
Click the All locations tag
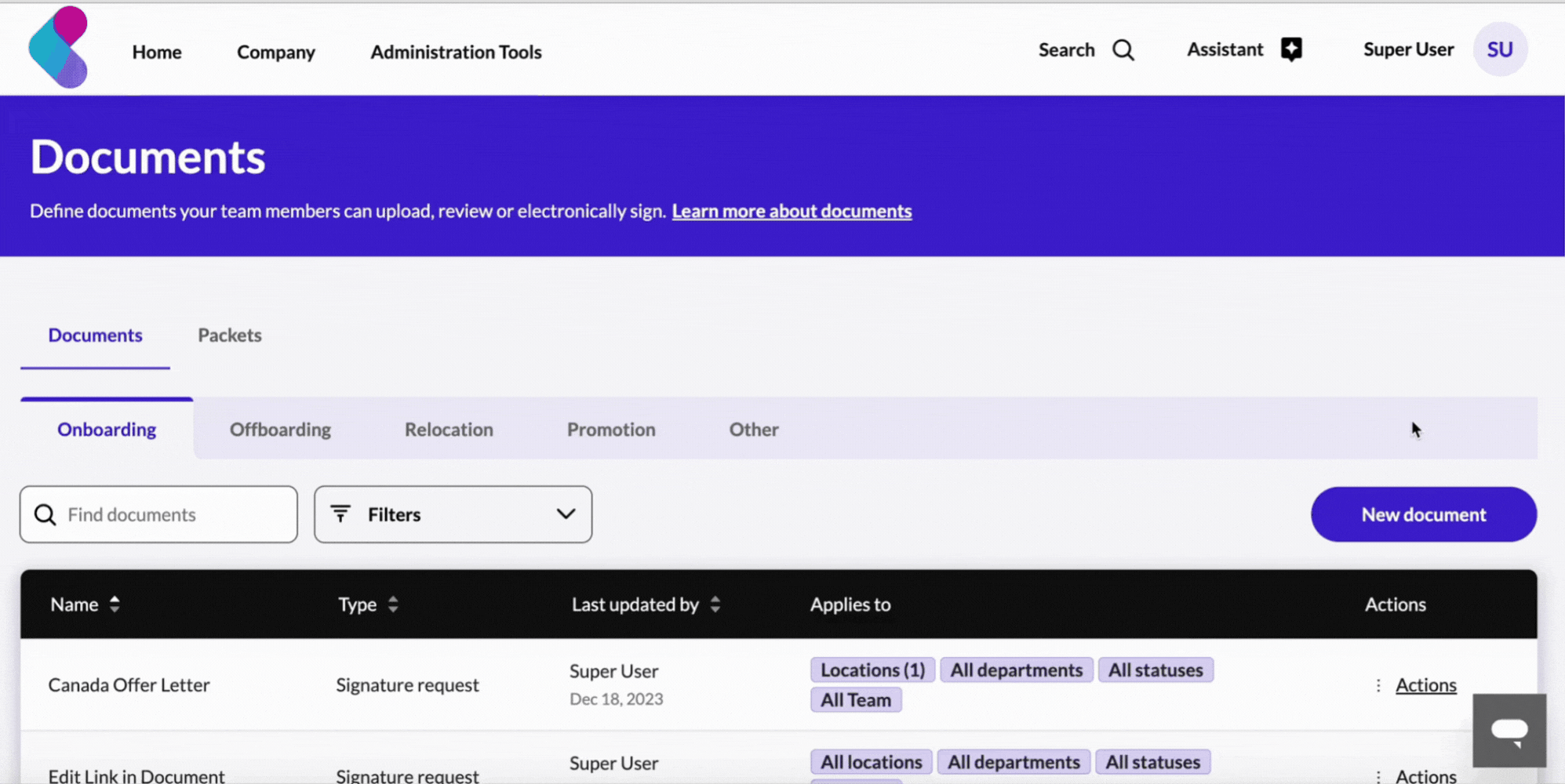872,762
